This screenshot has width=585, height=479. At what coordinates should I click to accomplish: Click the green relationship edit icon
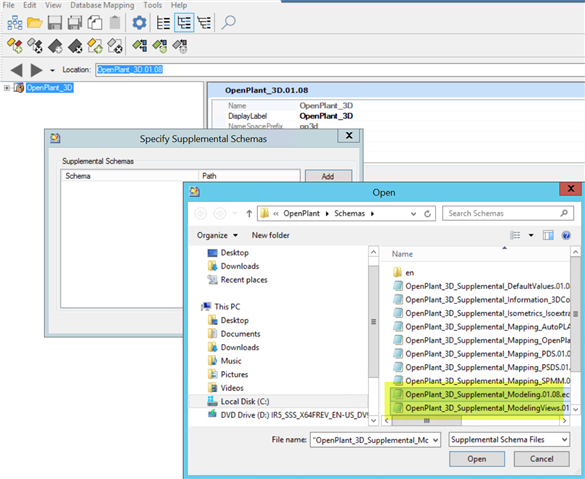pos(160,46)
